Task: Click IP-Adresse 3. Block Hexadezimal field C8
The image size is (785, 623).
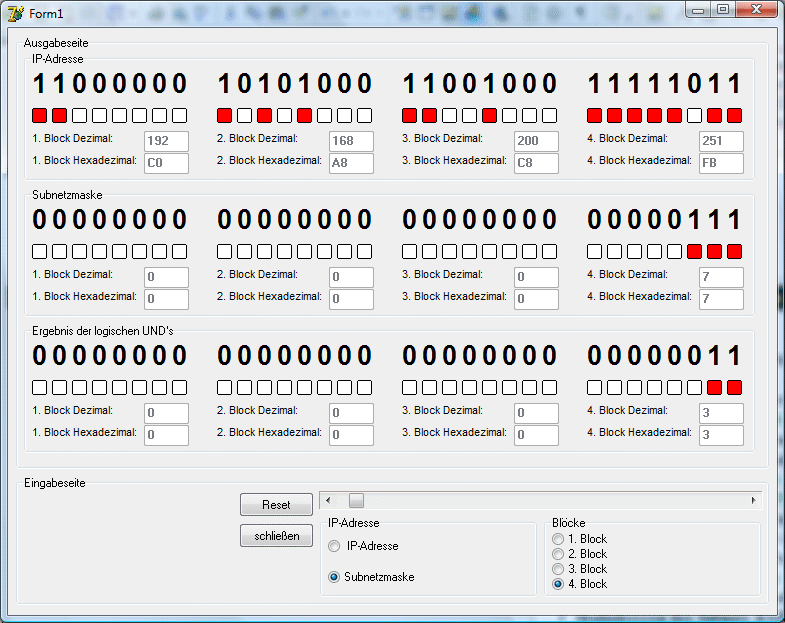Action: [x=536, y=163]
